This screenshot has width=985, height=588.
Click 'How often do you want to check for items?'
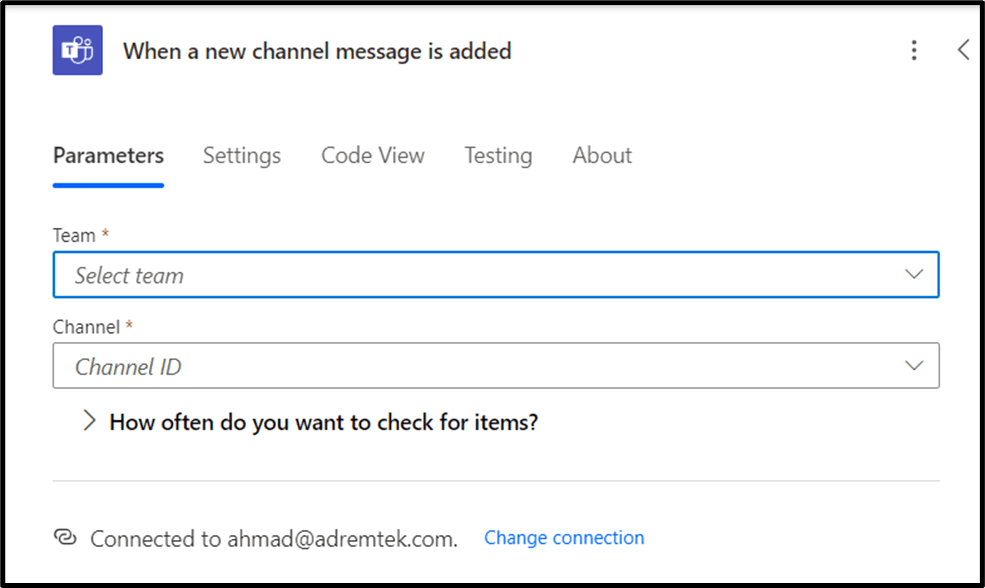[323, 422]
